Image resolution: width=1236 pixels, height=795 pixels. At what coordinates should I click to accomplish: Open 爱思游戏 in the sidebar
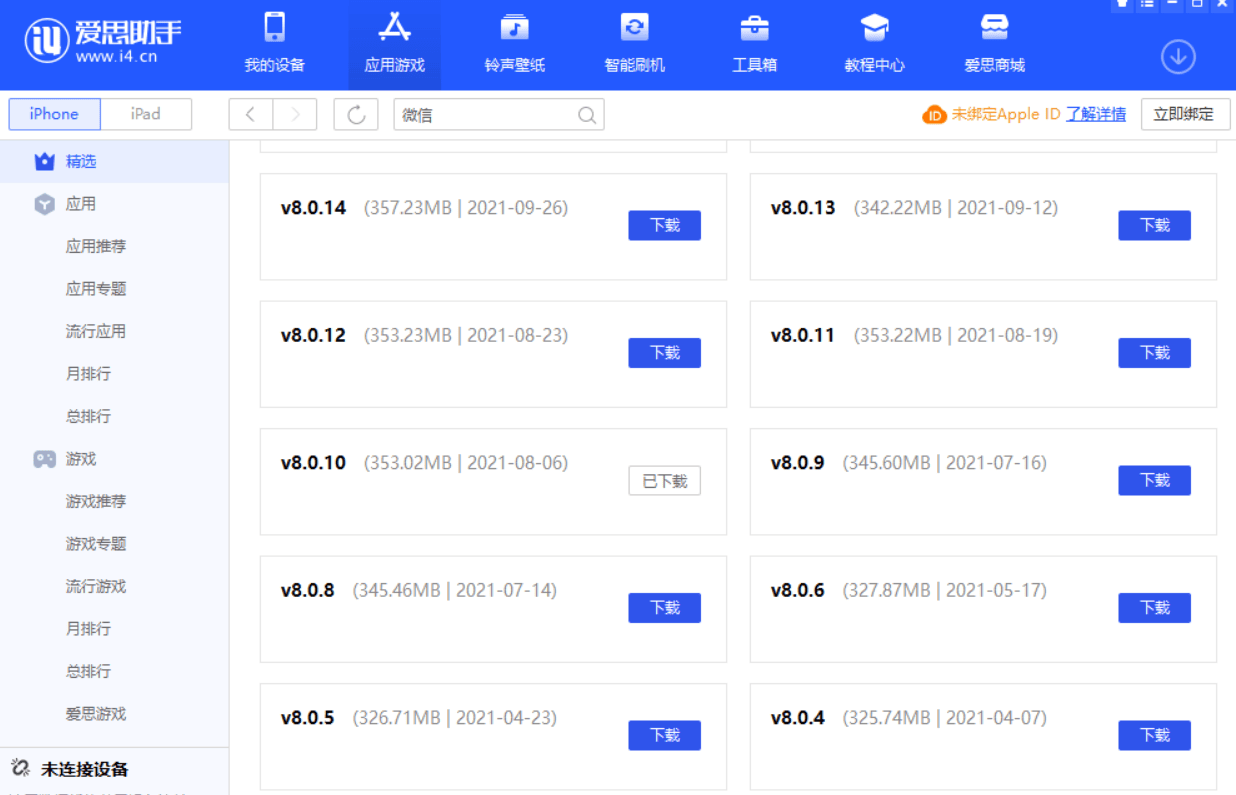tap(96, 714)
